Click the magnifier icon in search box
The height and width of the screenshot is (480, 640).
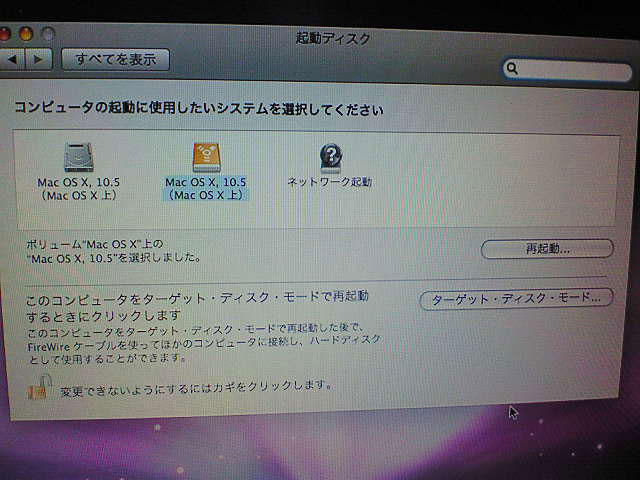[511, 69]
